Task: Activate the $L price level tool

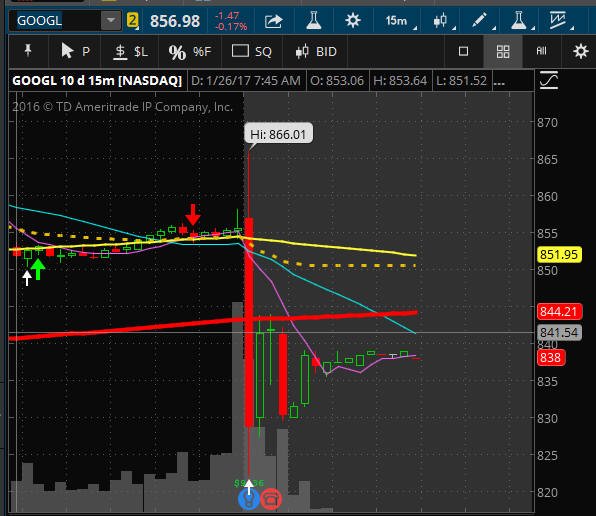Action: pos(131,51)
